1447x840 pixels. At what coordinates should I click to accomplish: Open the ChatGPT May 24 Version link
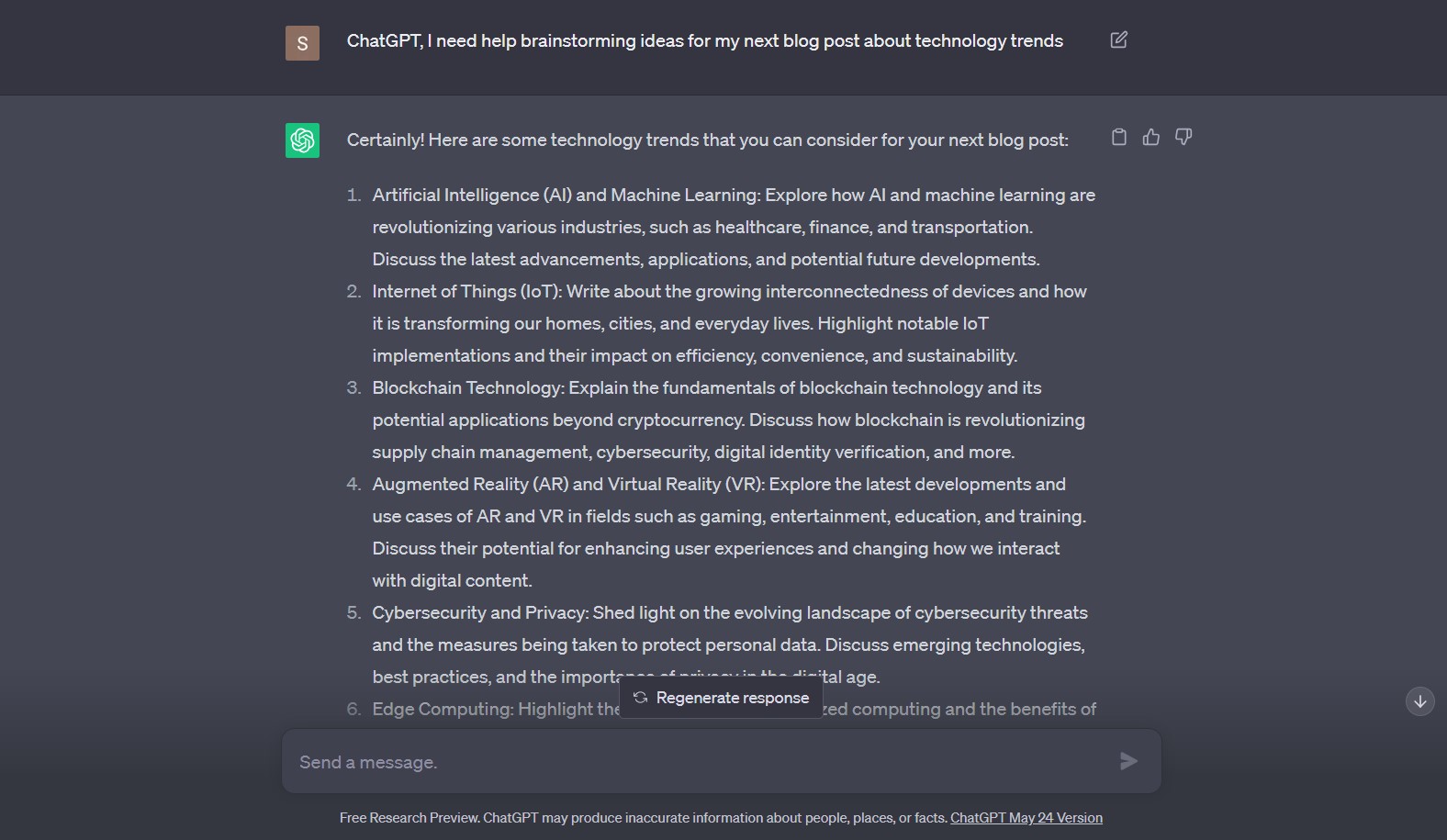pos(1026,818)
